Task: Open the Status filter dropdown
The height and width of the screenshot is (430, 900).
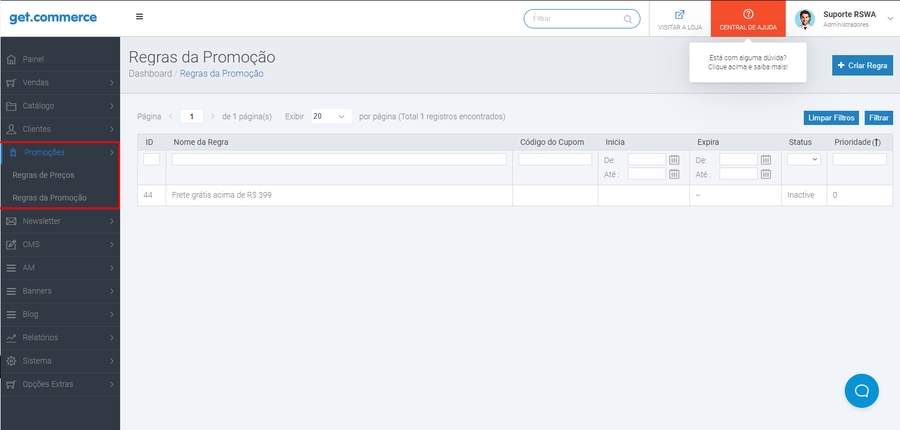Action: click(x=802, y=159)
